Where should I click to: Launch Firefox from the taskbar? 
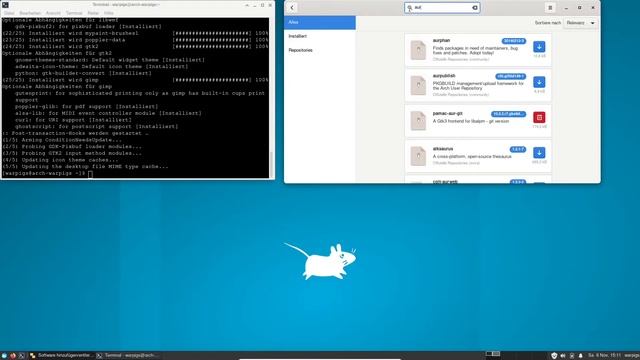13,356
